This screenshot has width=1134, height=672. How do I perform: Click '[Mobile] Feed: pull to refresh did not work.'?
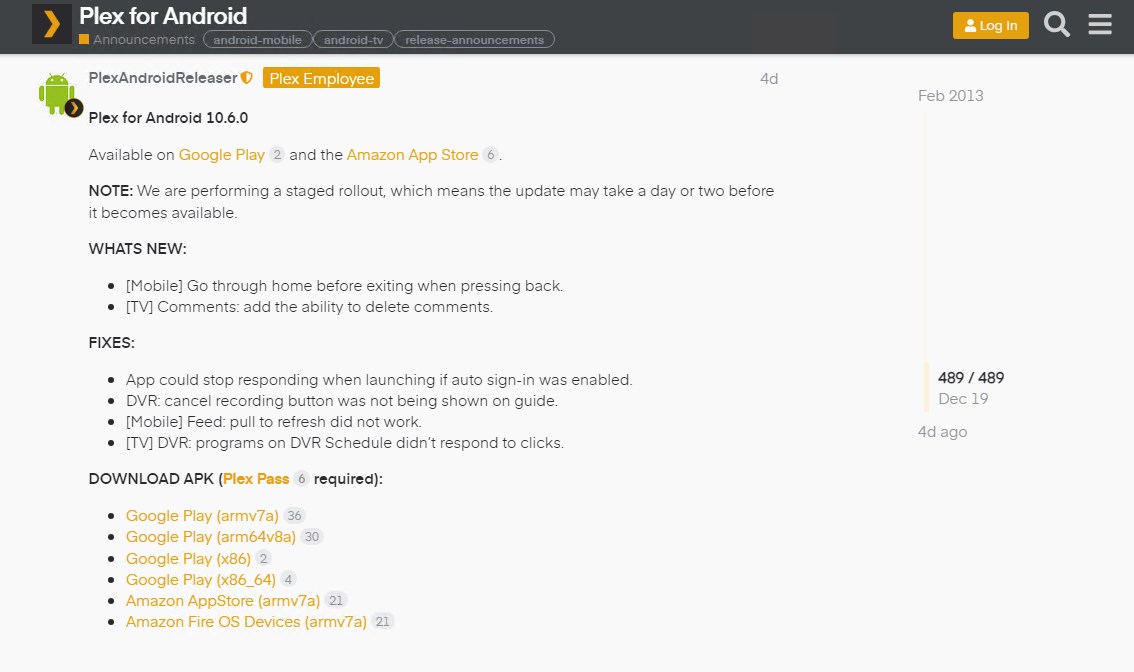click(x=273, y=422)
